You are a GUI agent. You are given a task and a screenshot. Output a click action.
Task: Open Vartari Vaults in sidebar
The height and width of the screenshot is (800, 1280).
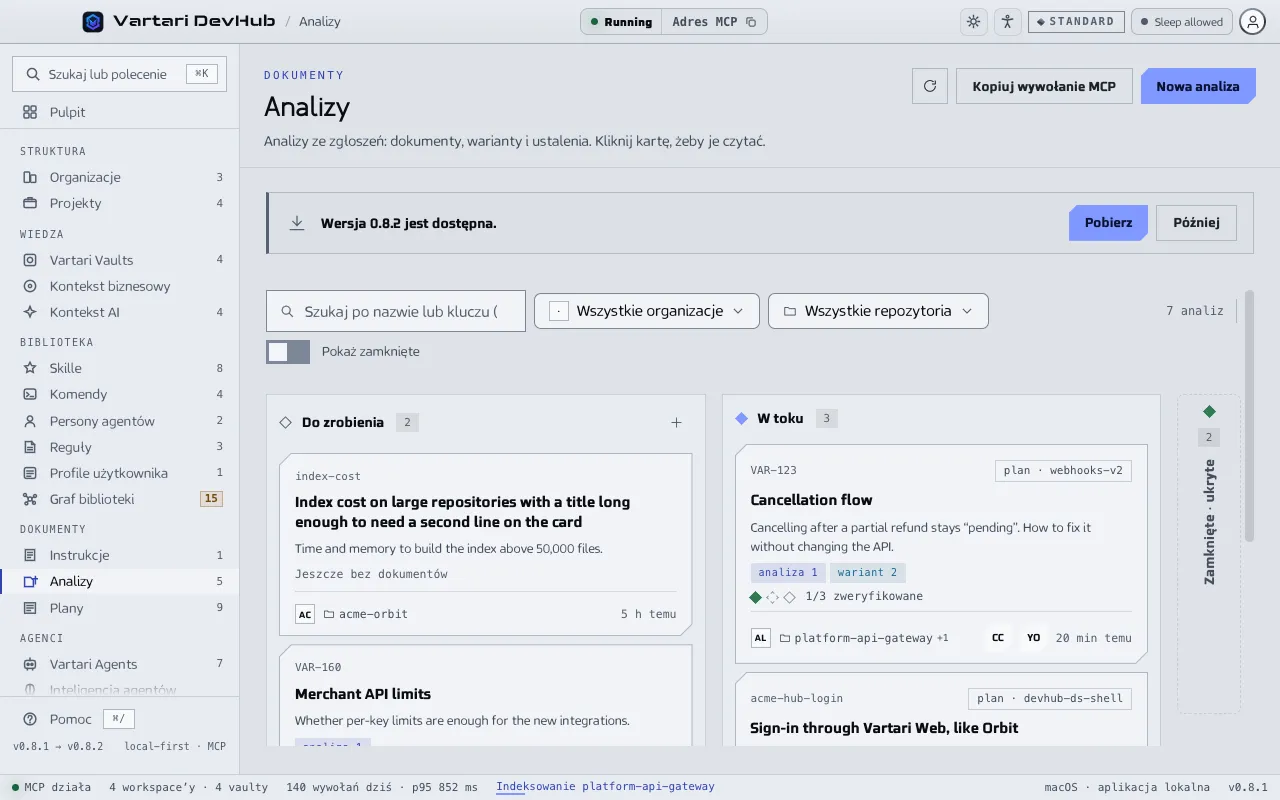point(120,260)
